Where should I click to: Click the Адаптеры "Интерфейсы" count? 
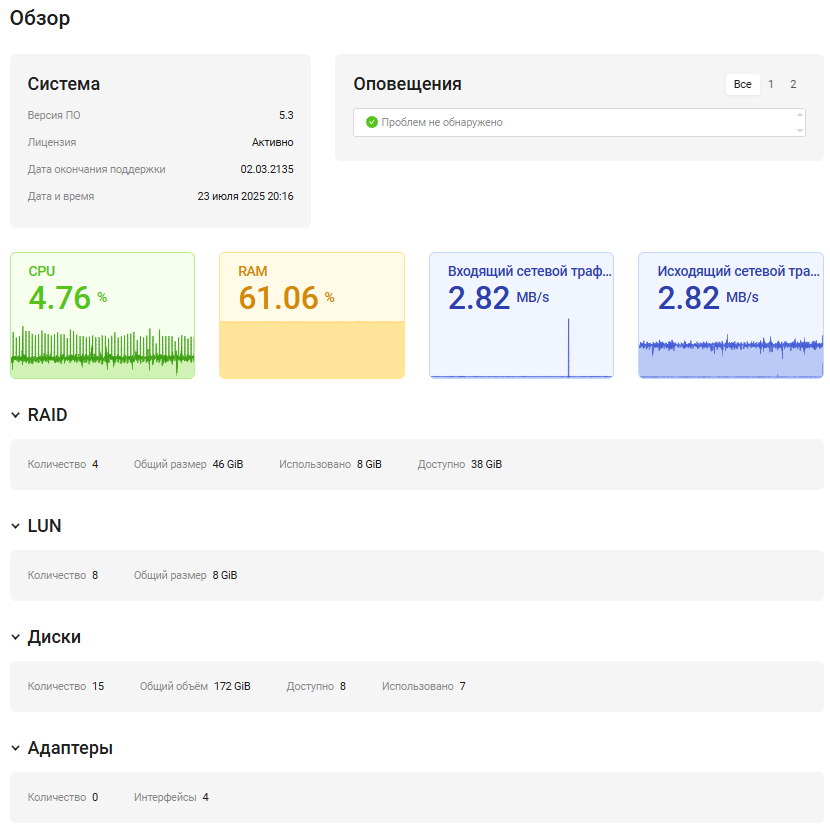point(206,797)
